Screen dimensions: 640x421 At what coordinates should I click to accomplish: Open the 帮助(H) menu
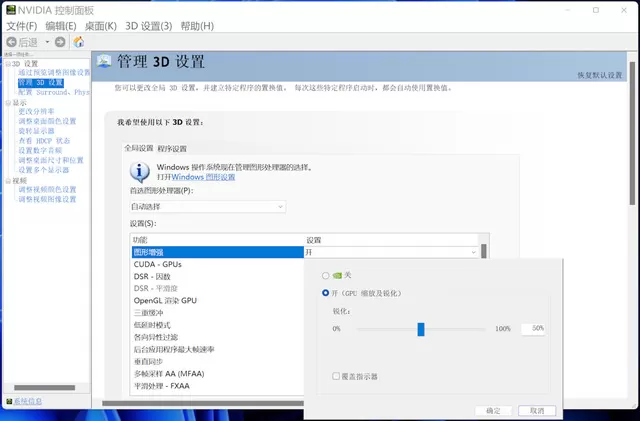pyautogui.click(x=197, y=26)
